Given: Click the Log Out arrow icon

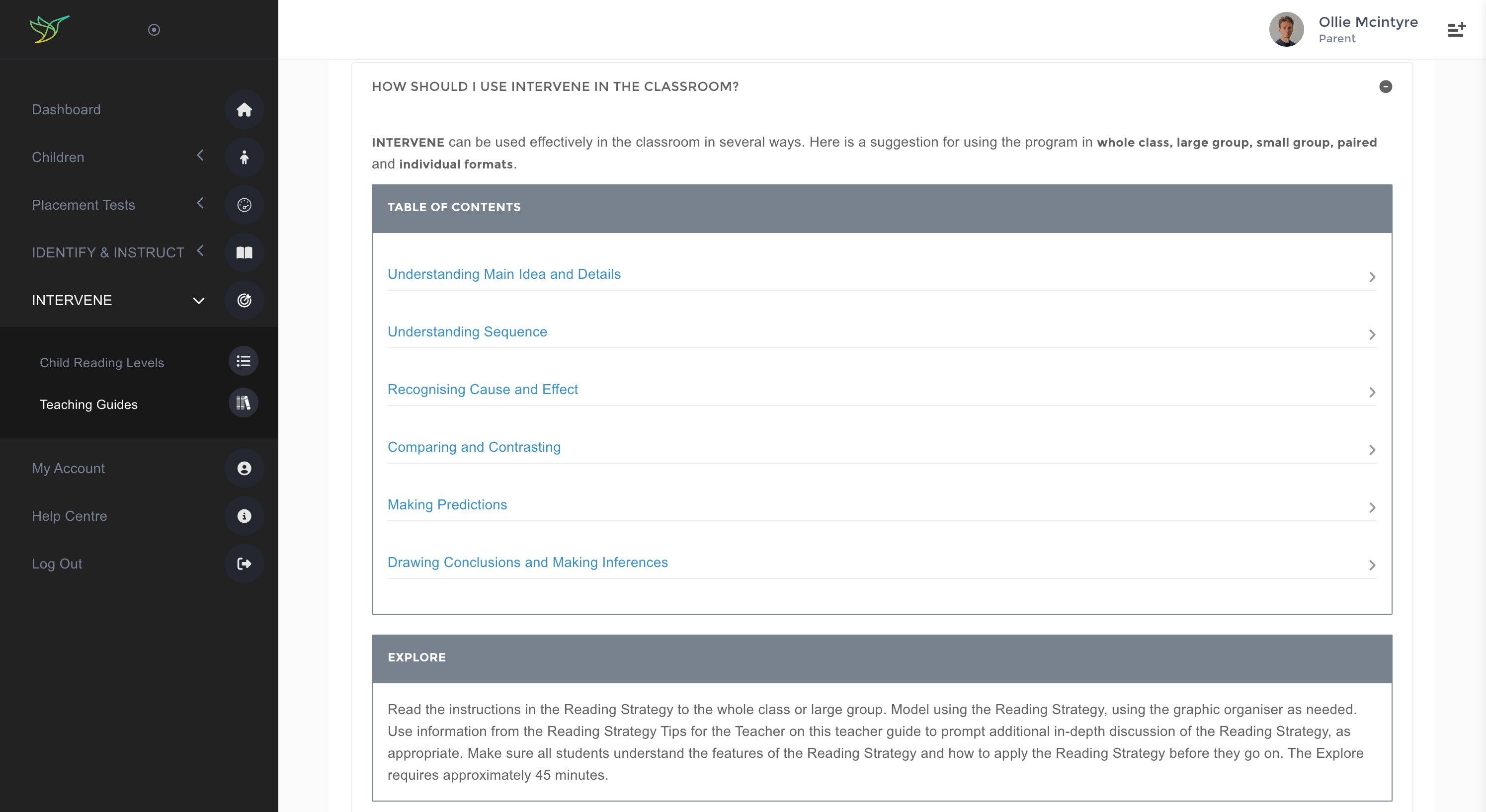Looking at the screenshot, I should 244,564.
